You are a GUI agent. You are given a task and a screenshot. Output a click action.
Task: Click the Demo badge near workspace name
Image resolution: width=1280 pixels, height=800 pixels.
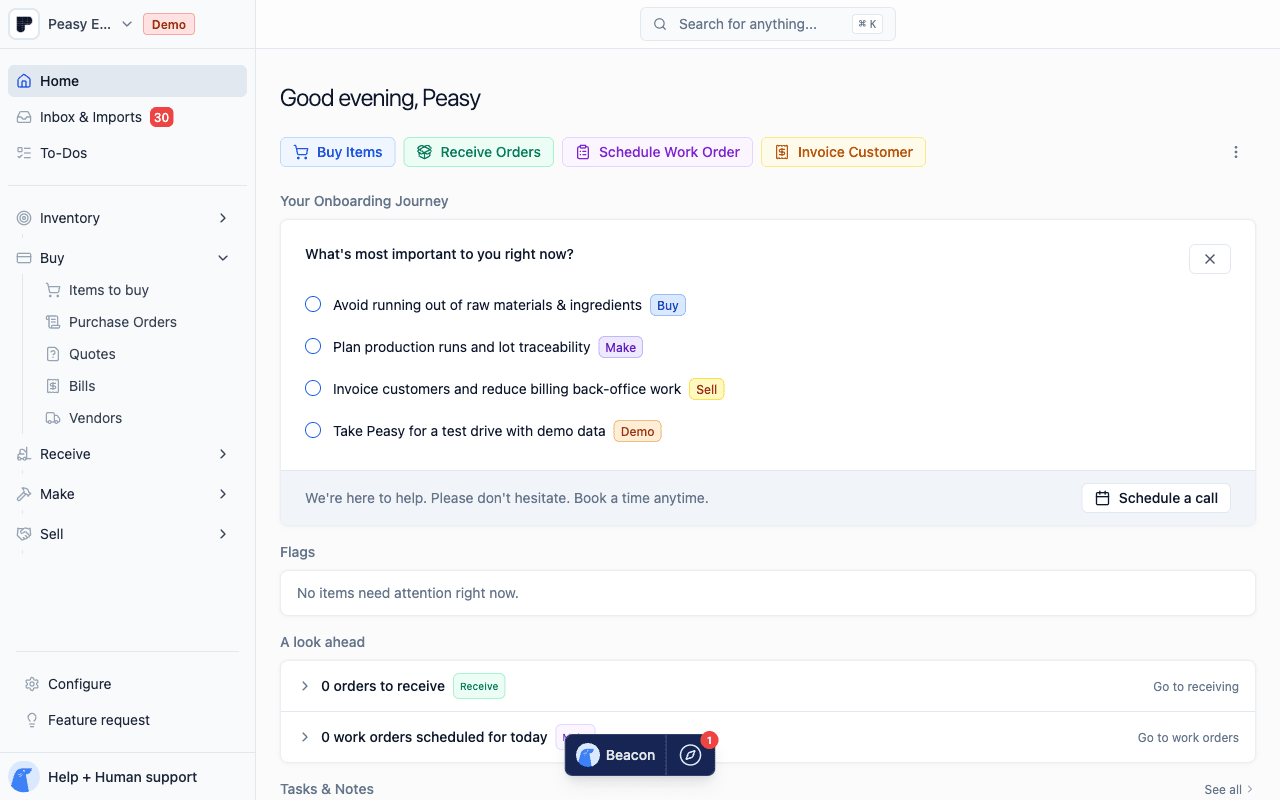[x=169, y=24]
